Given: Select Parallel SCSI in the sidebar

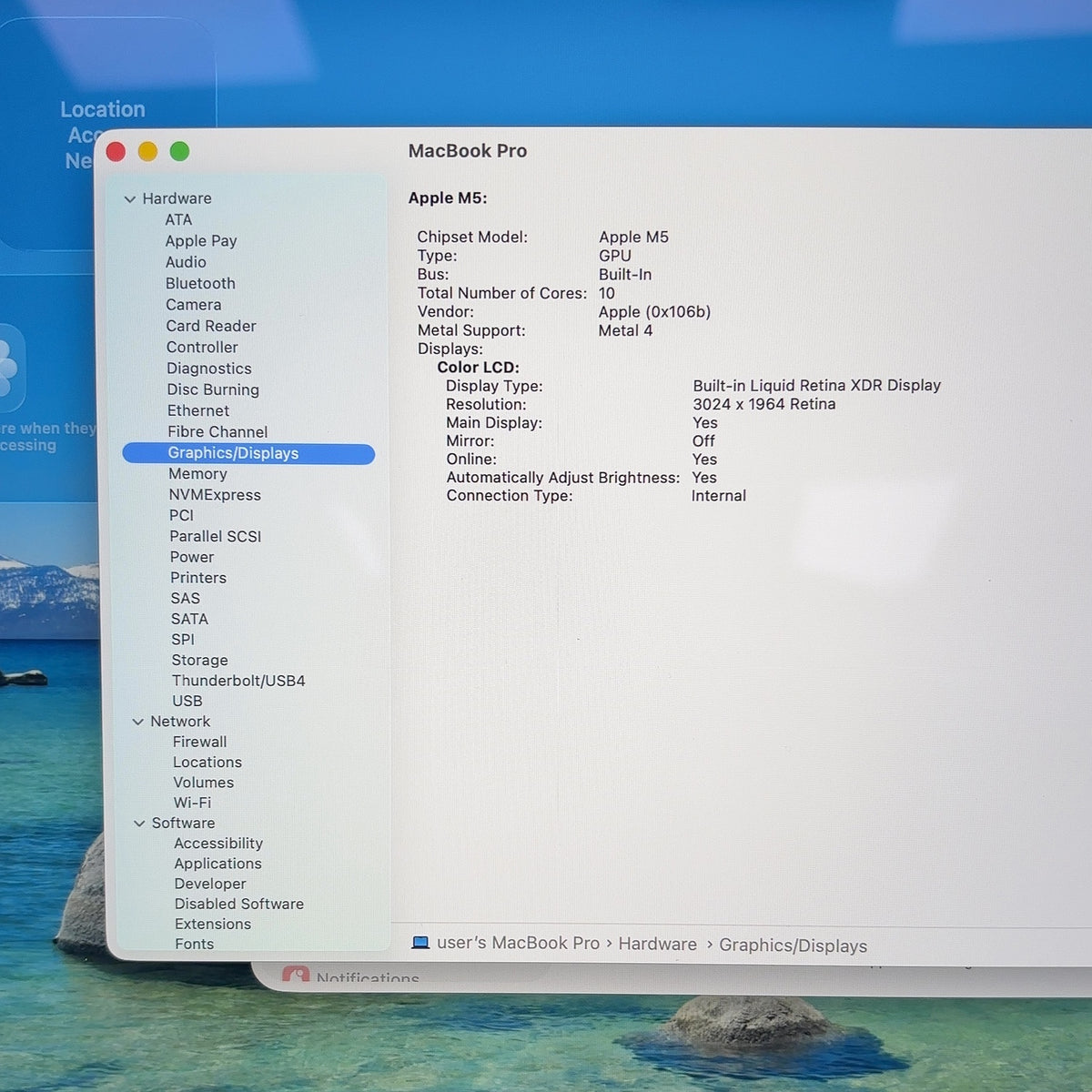Looking at the screenshot, I should point(215,536).
